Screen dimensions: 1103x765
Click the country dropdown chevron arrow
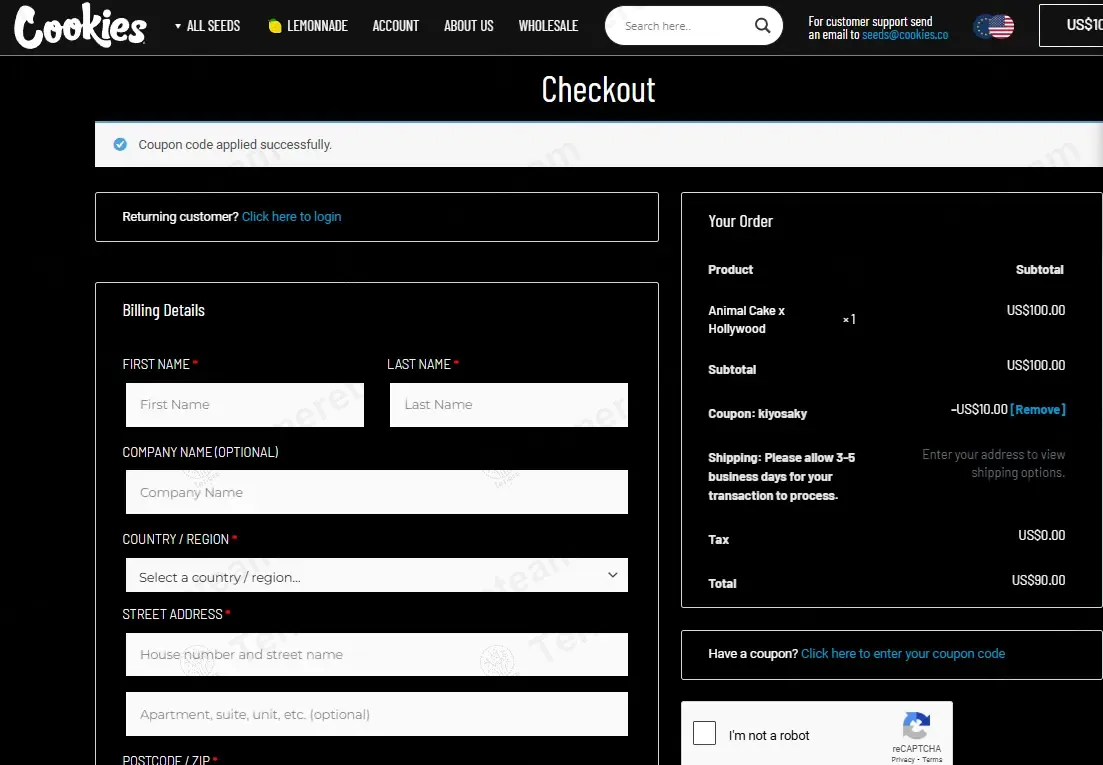coord(613,575)
